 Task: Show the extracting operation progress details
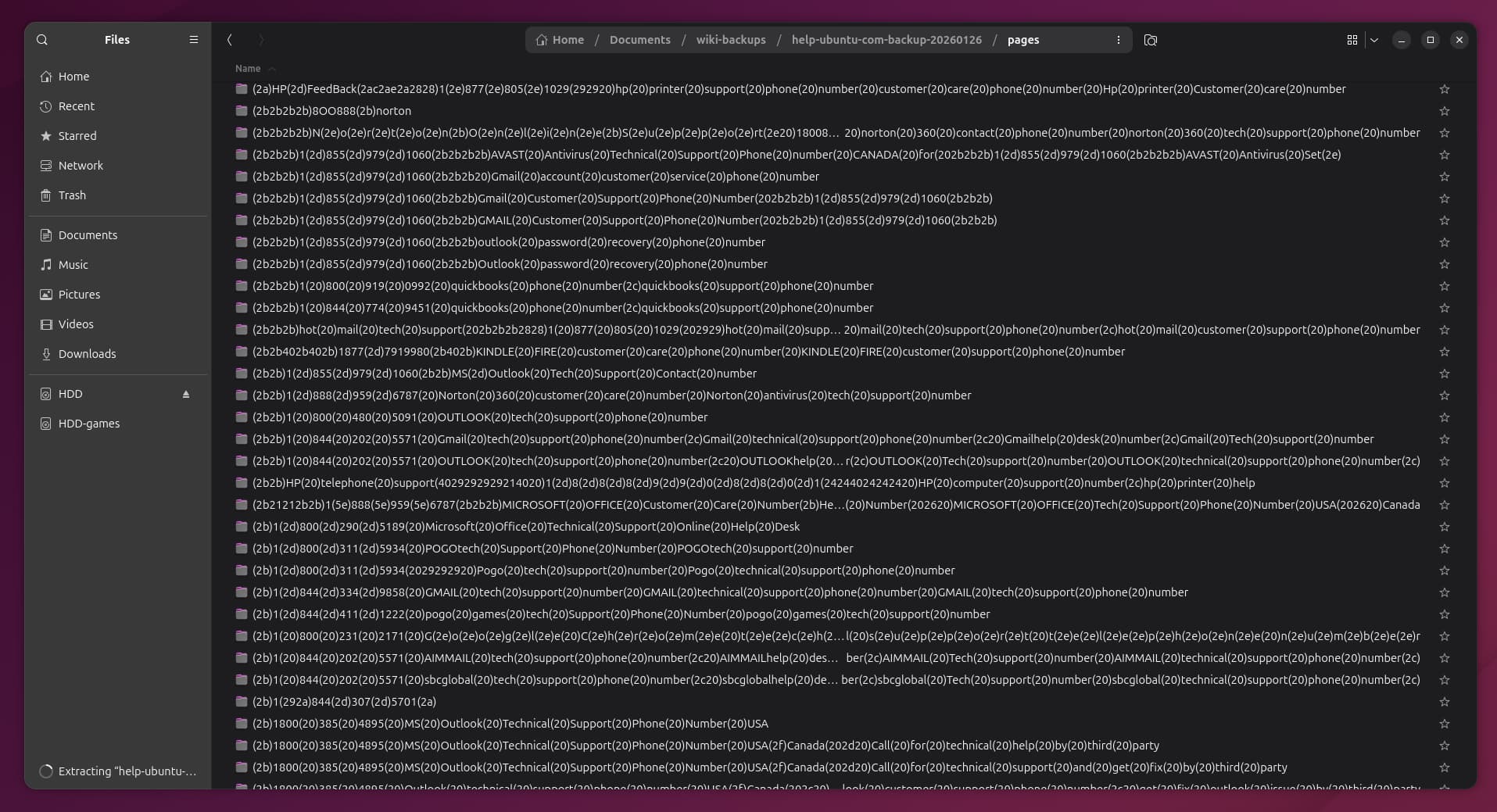[x=127, y=771]
